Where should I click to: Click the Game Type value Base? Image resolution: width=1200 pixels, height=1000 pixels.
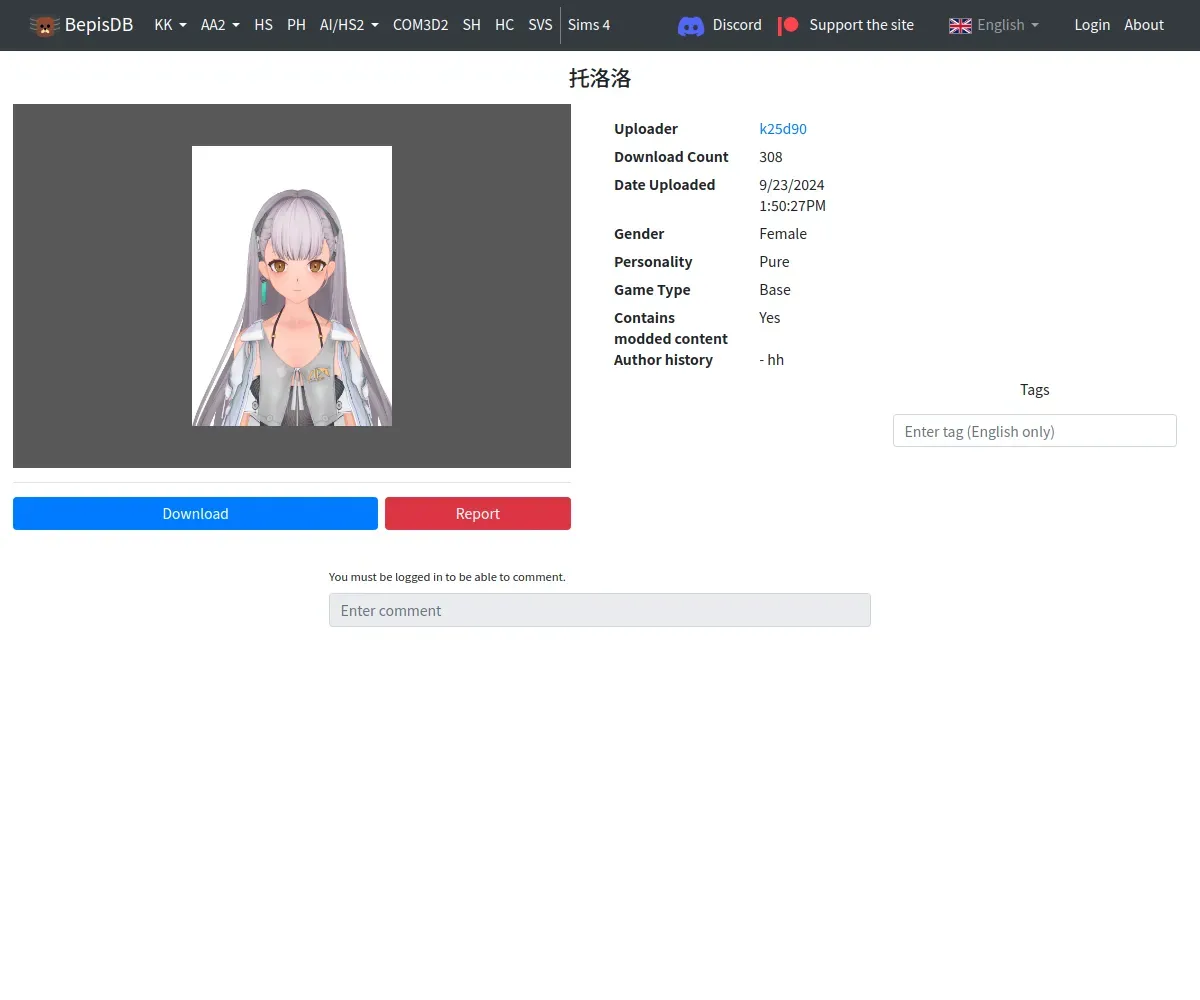(775, 290)
